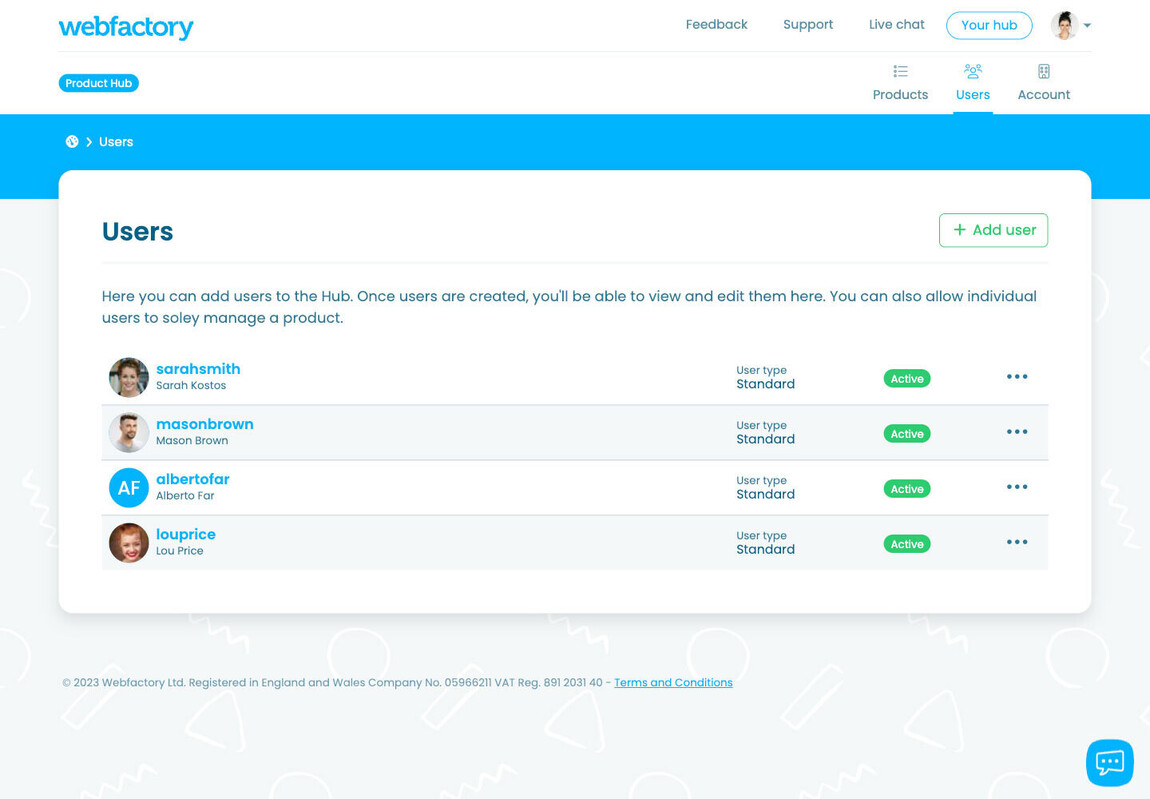Open the actions menu for louprice
The height and width of the screenshot is (799, 1150).
pyautogui.click(x=1017, y=542)
